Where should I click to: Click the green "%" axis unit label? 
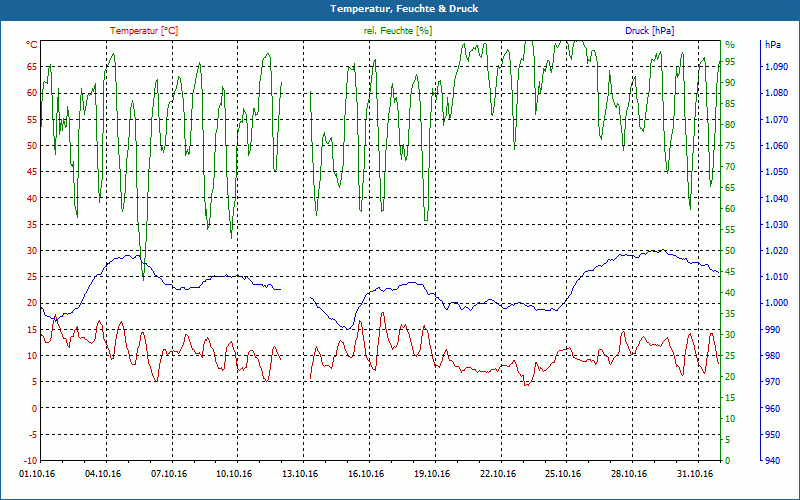pos(730,44)
